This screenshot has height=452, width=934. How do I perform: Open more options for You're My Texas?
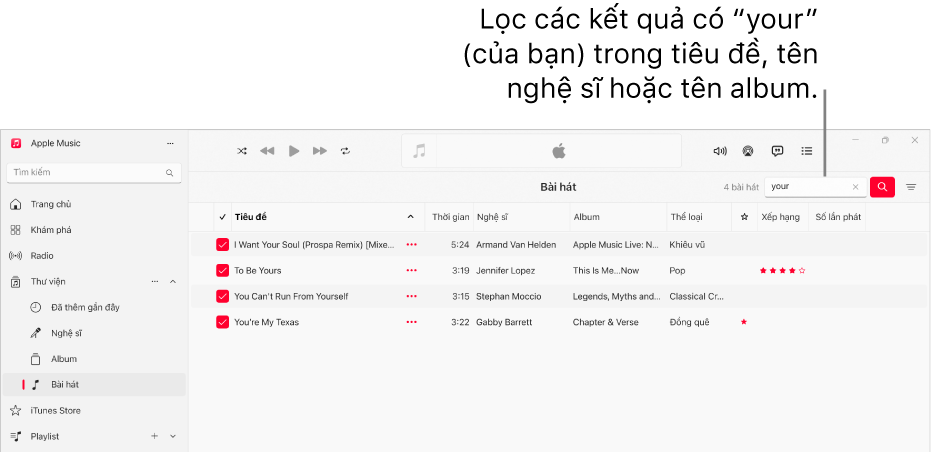click(412, 322)
